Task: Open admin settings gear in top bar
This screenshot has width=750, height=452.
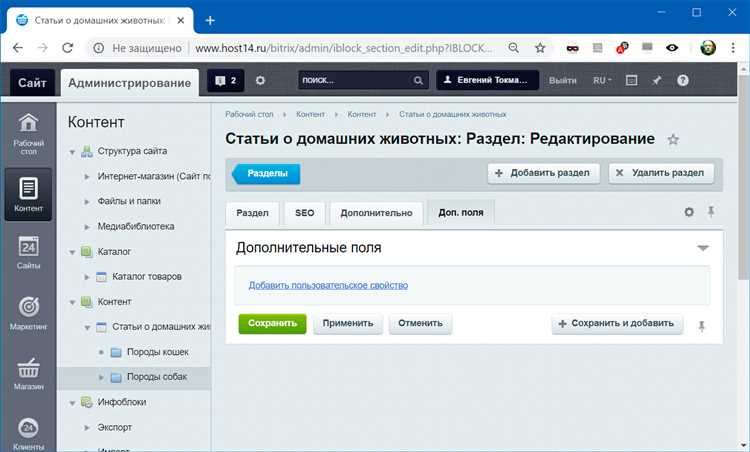Action: [x=260, y=80]
